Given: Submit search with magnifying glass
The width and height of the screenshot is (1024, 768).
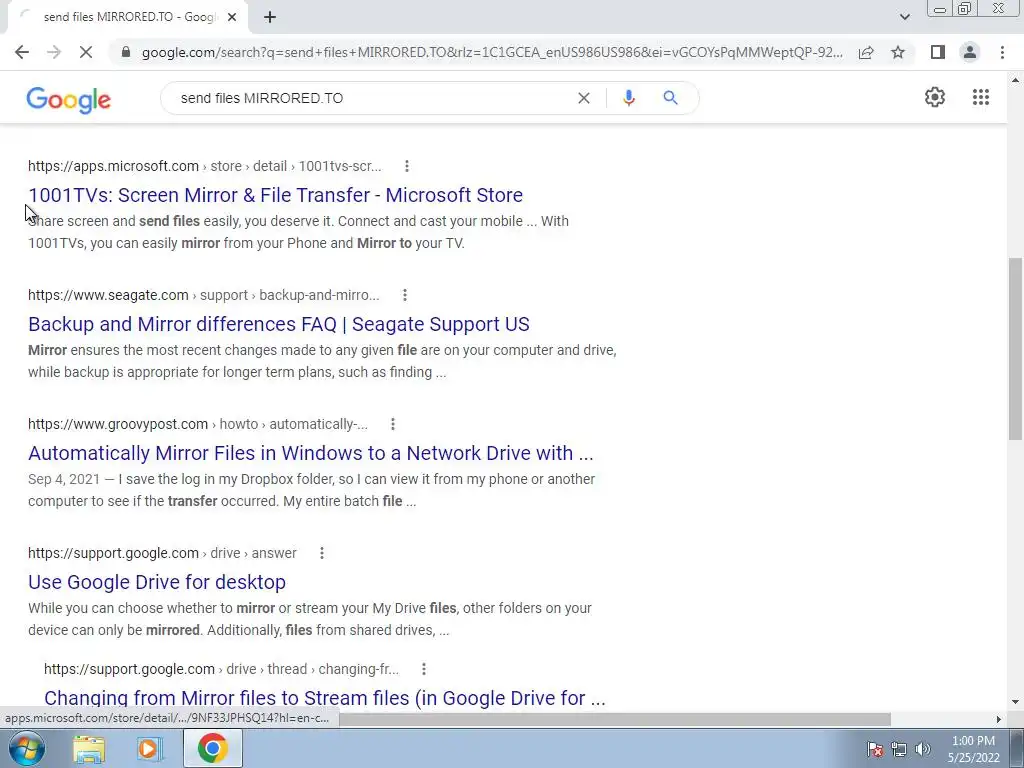Looking at the screenshot, I should (x=670, y=98).
